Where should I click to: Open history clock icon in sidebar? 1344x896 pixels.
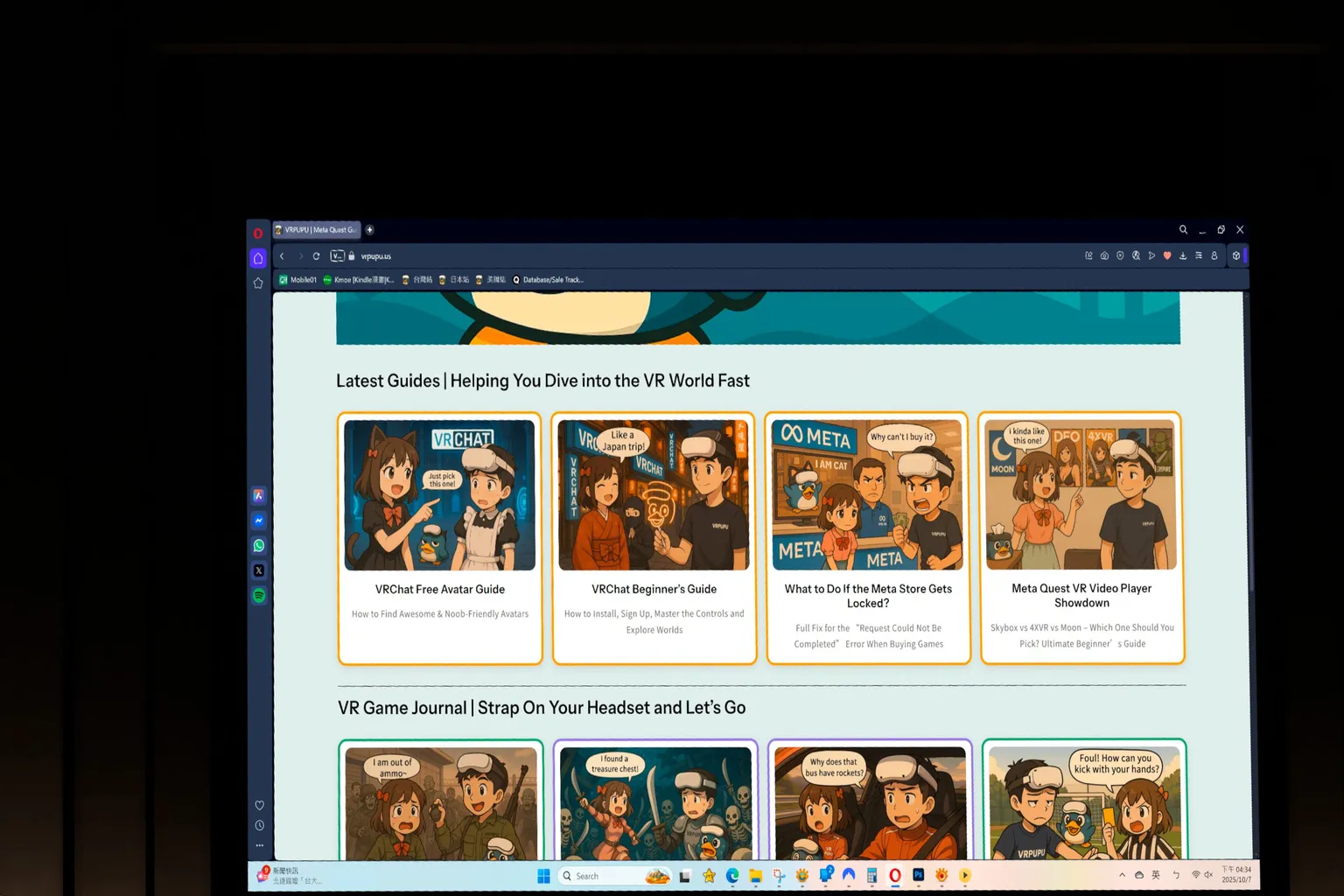click(x=259, y=825)
